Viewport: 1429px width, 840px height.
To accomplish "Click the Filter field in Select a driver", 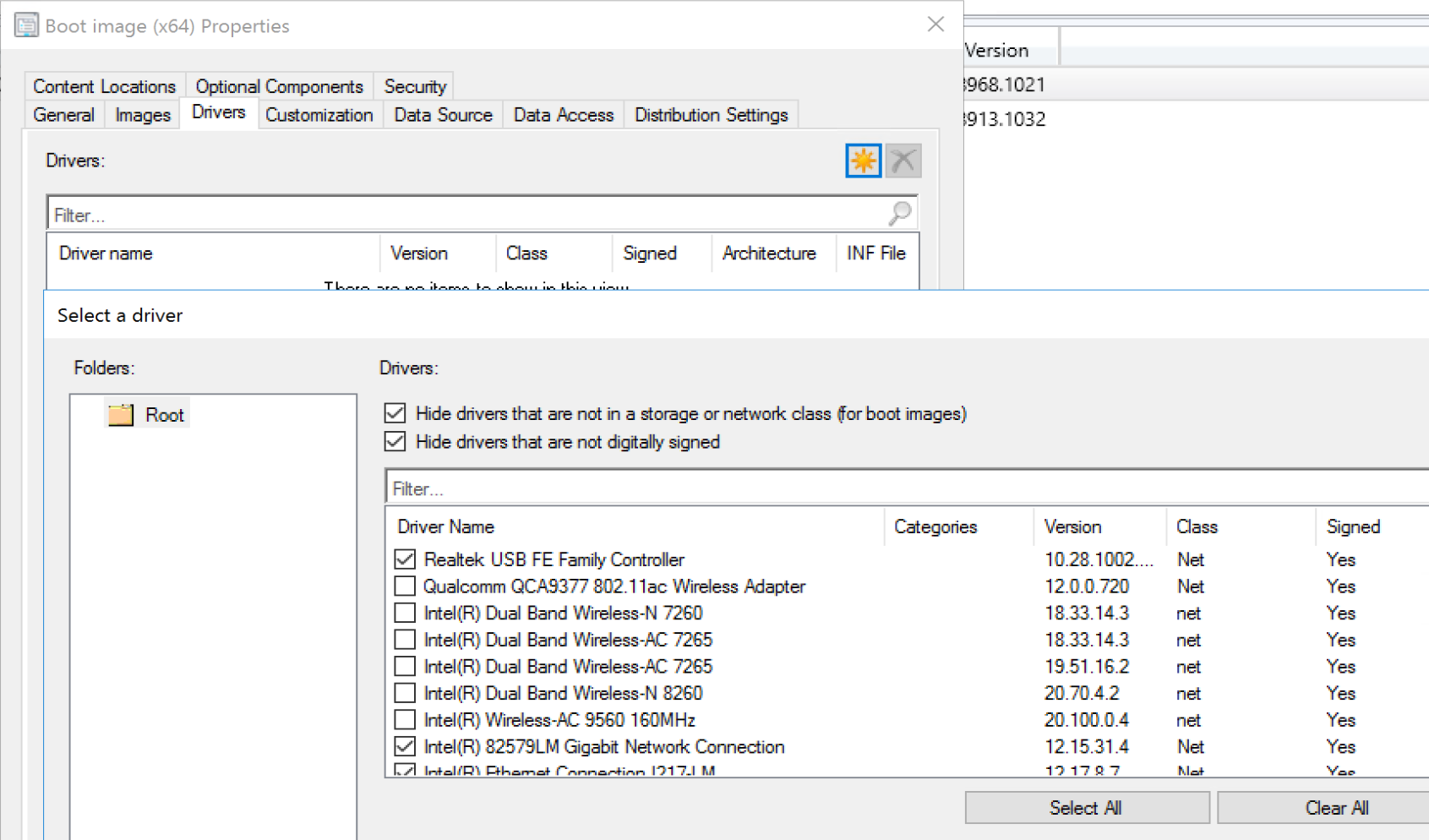I will (904, 488).
